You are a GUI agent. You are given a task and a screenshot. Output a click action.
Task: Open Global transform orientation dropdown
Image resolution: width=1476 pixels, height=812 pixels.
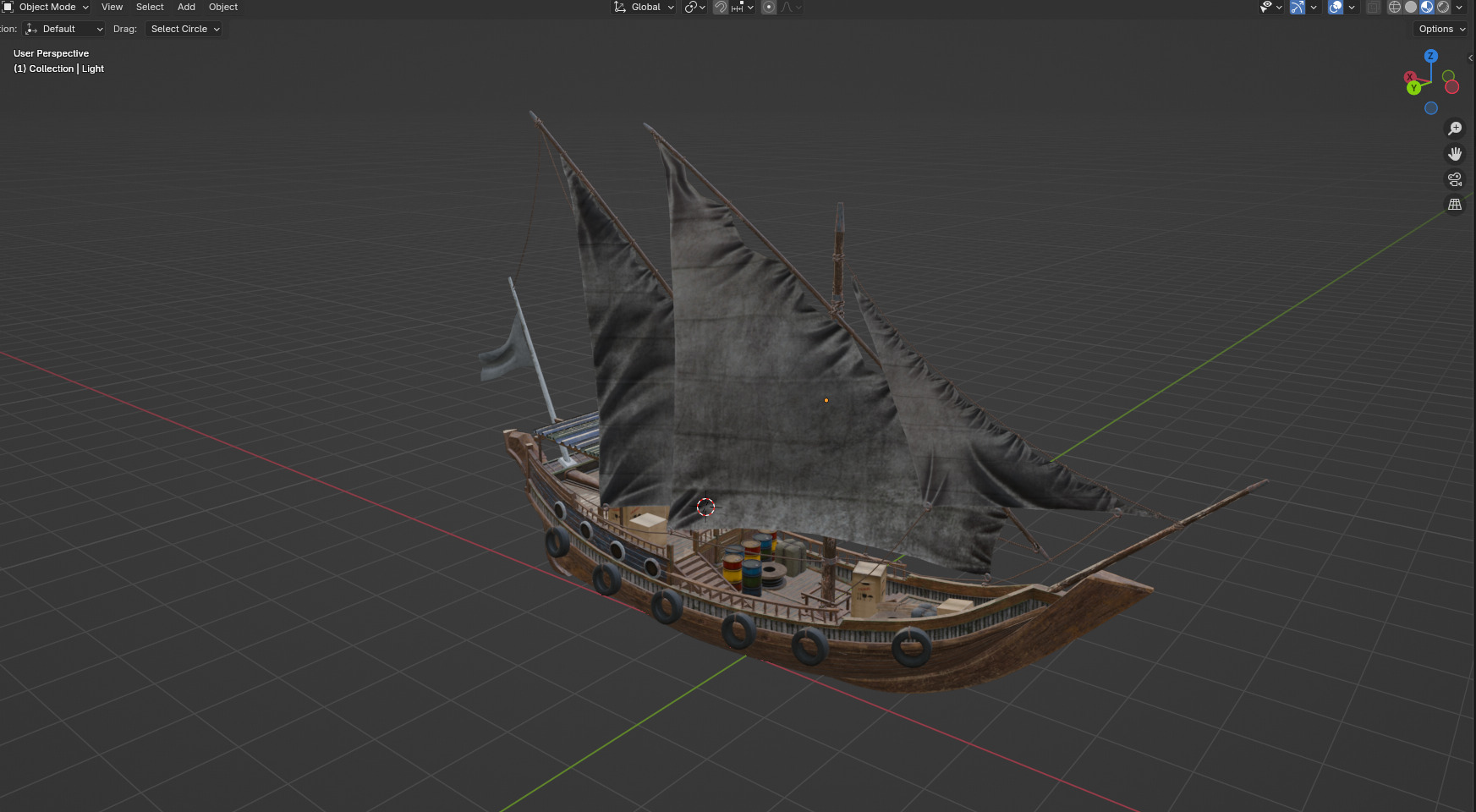pyautogui.click(x=644, y=7)
